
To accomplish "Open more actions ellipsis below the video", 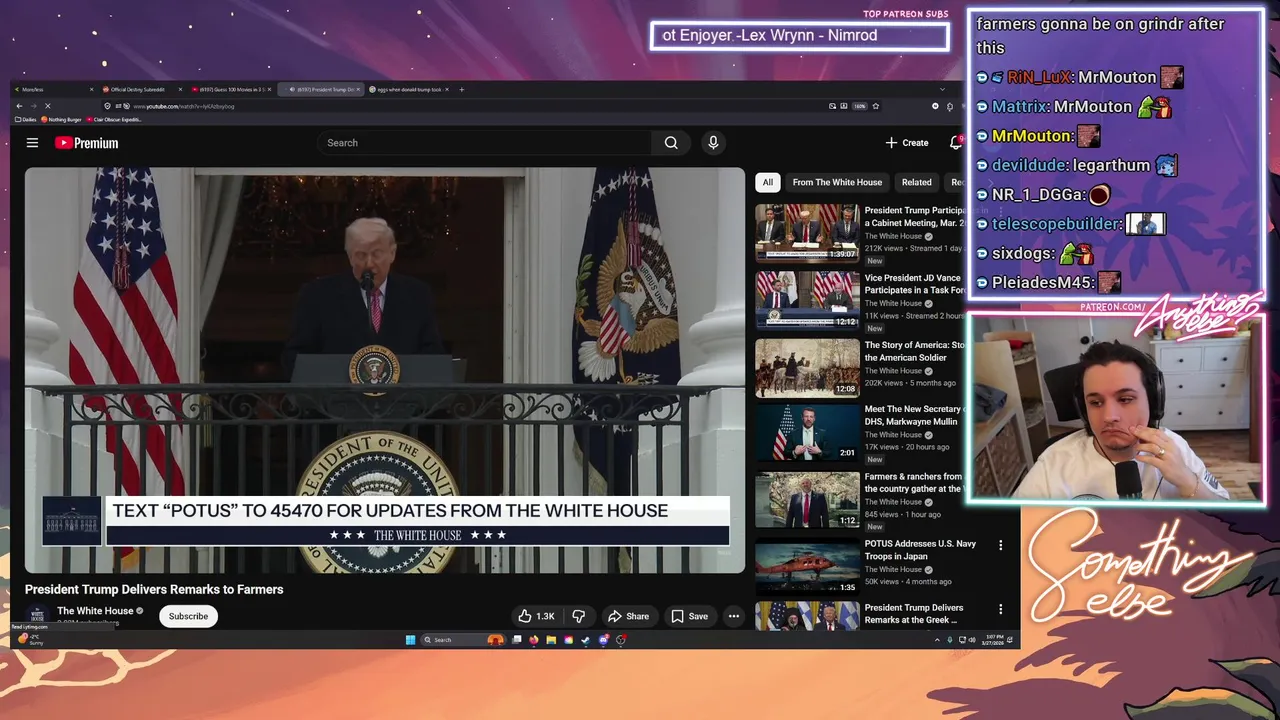I will point(733,616).
